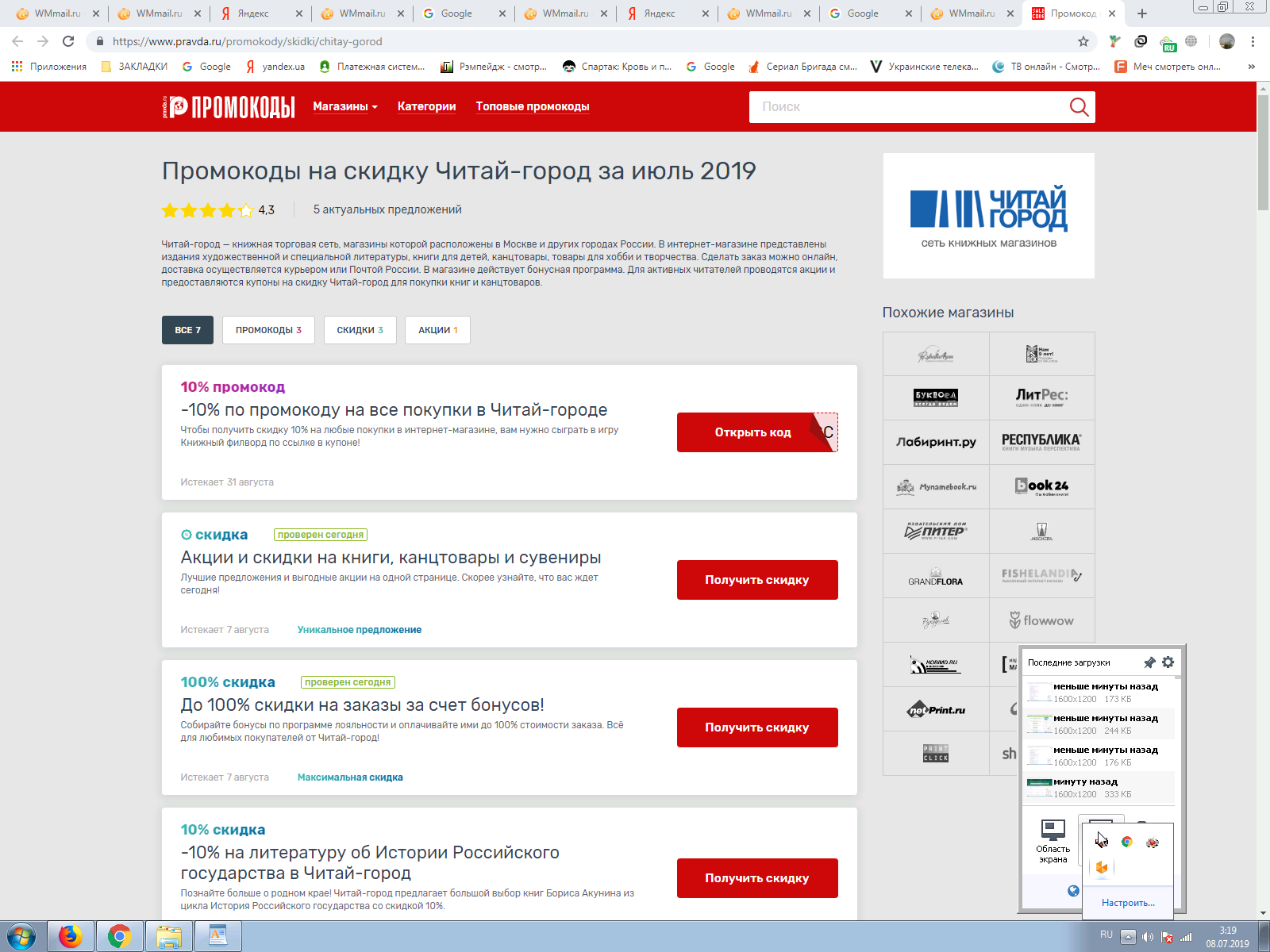Screen dimensions: 1270x952
Task: Open the ЗАКЛАДКИ bookmarks folder
Action: 134,67
